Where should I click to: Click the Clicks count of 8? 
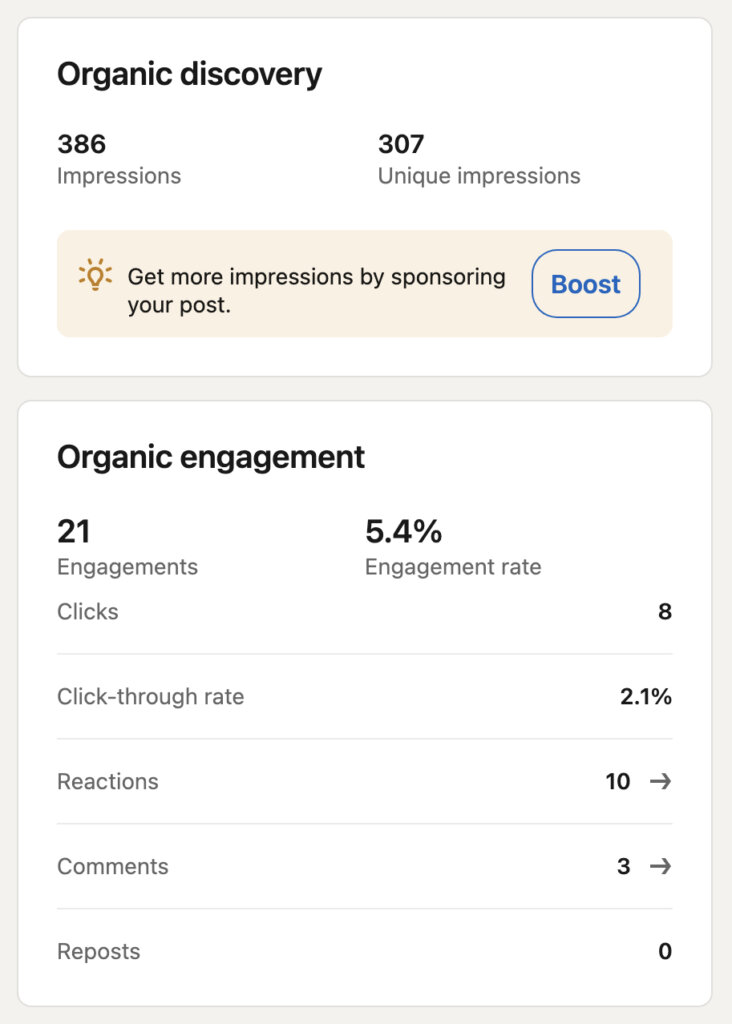(x=665, y=611)
